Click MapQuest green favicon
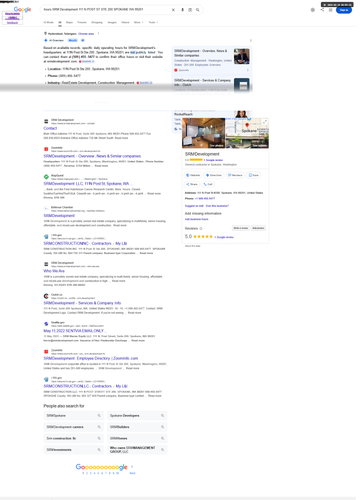 pos(46,177)
